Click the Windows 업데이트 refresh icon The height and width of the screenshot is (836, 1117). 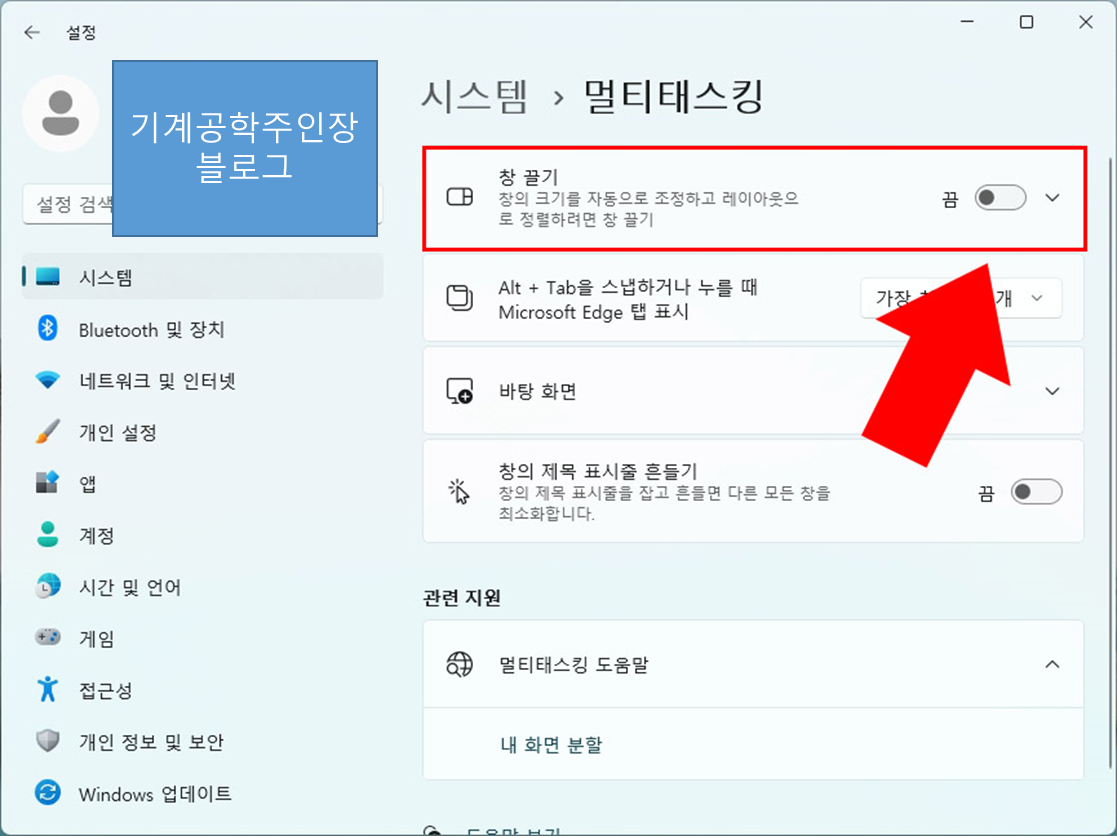pos(48,793)
